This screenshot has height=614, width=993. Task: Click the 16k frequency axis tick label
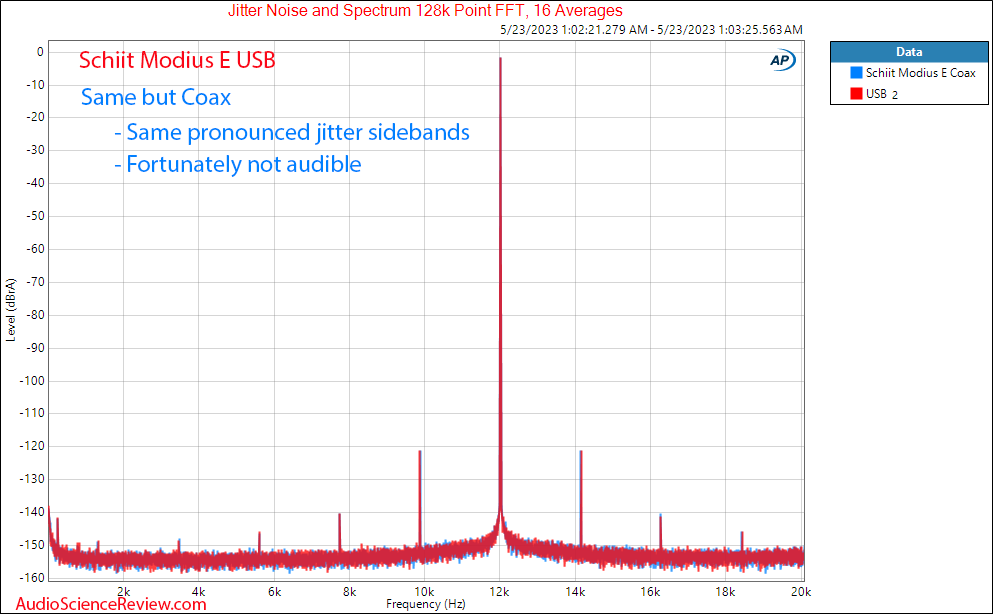pos(650,592)
